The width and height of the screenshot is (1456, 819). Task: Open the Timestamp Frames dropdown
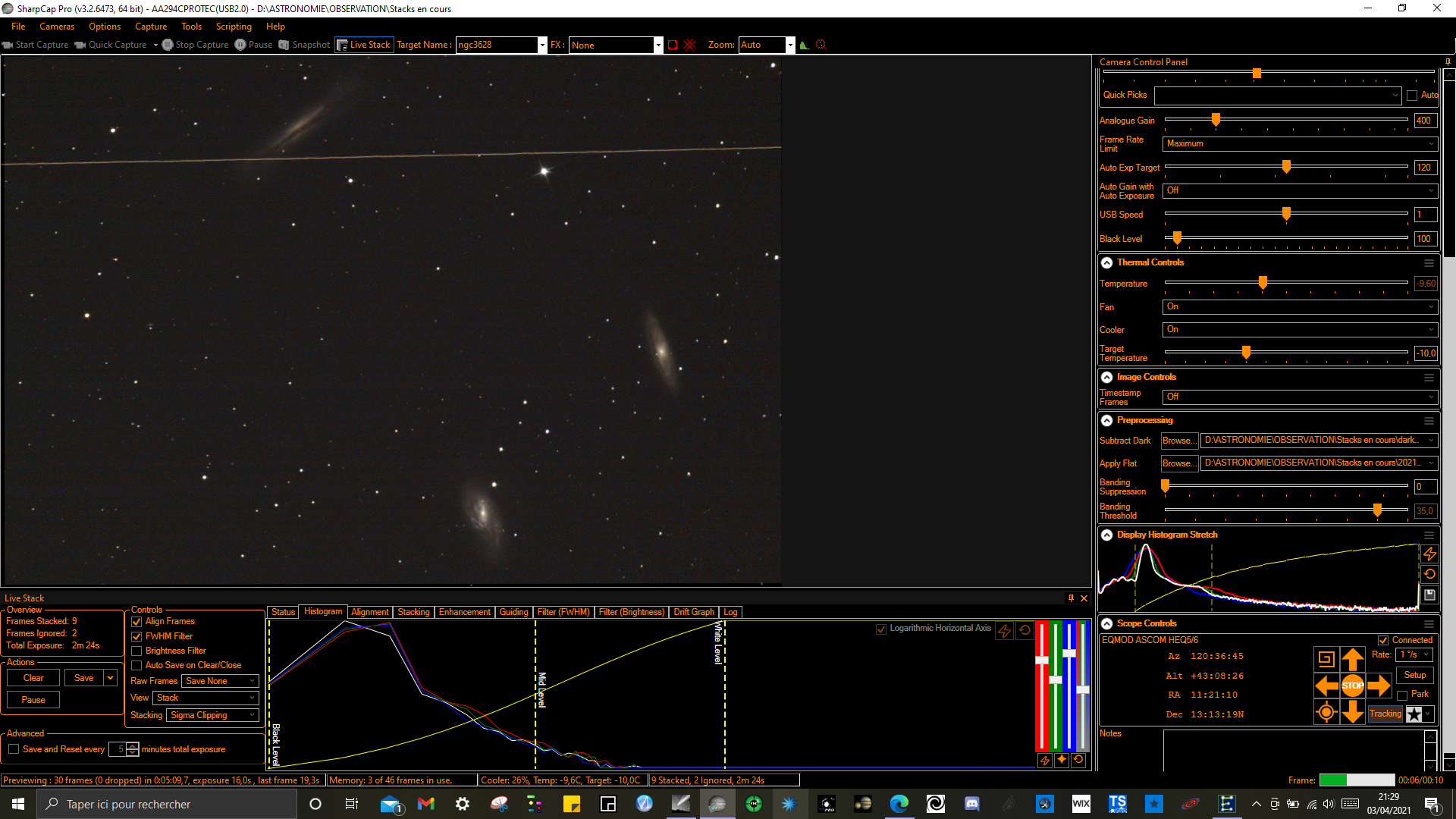point(1300,397)
